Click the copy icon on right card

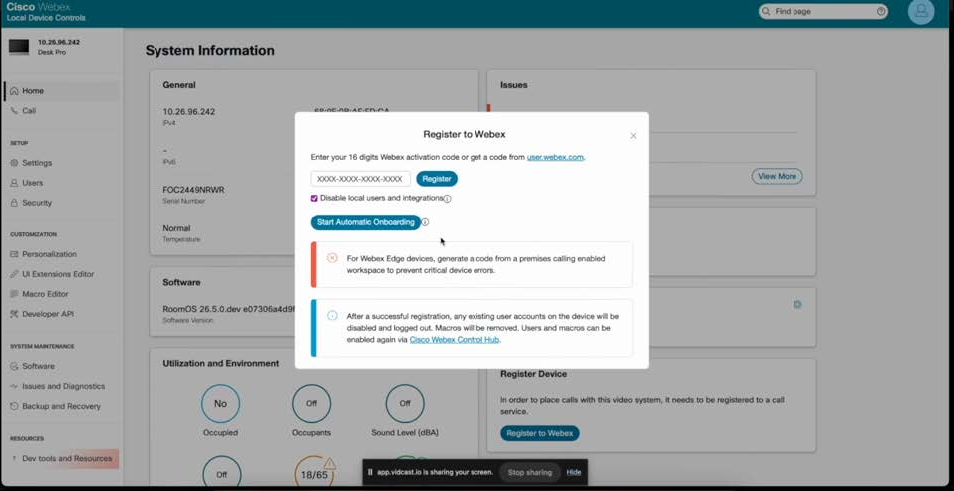798,304
